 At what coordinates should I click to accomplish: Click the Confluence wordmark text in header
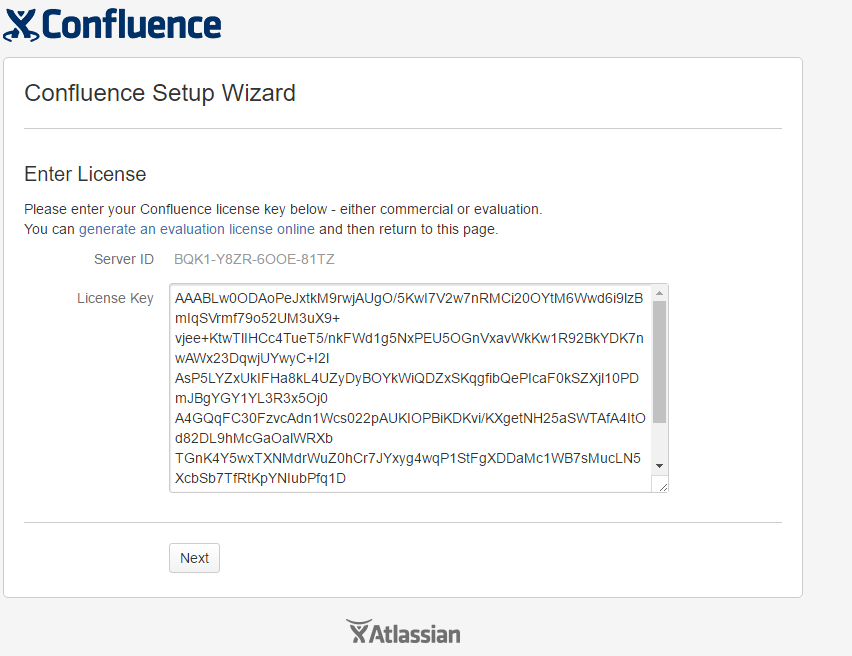click(x=131, y=25)
